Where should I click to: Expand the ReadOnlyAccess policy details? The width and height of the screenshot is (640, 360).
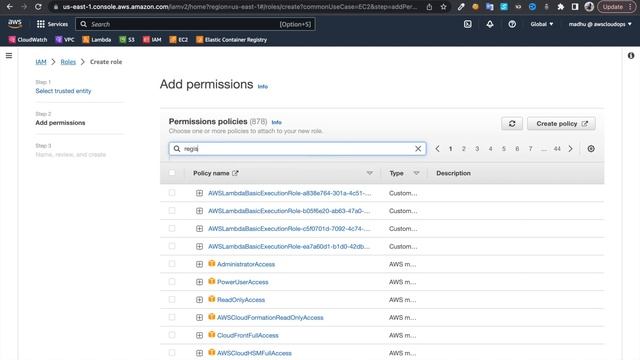[199, 300]
